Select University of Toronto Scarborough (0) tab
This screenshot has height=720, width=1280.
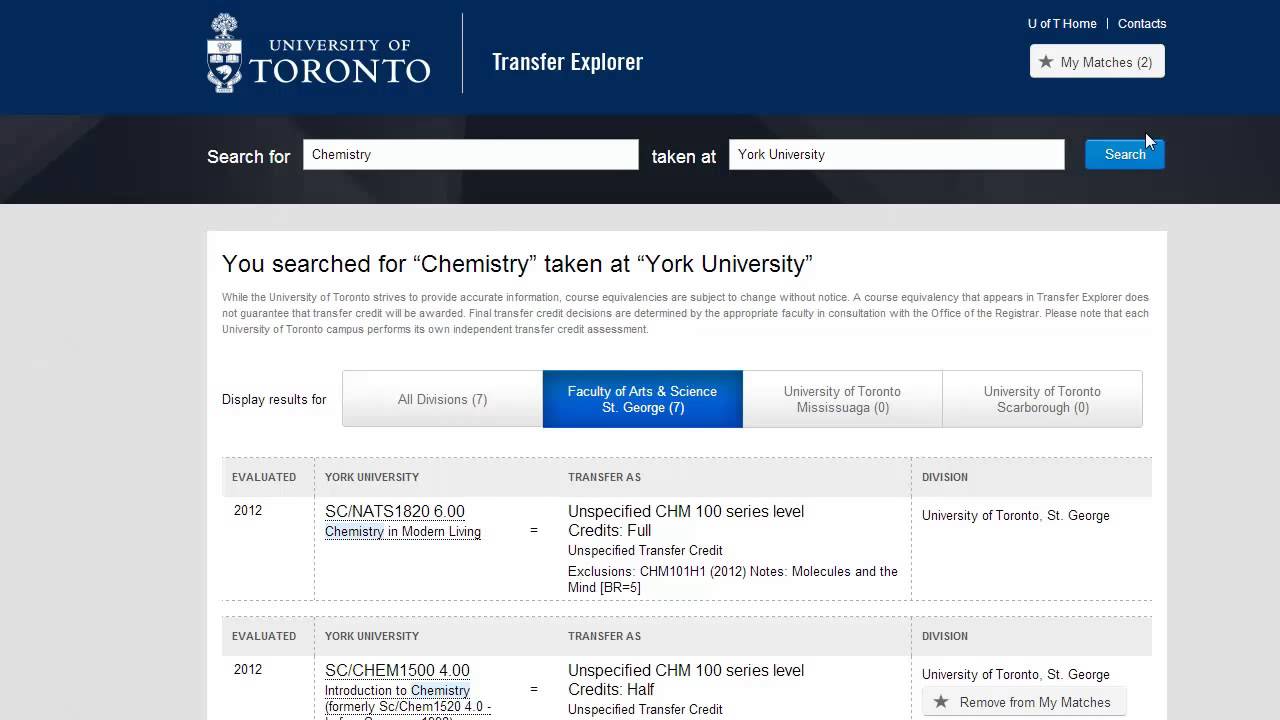[1042, 399]
